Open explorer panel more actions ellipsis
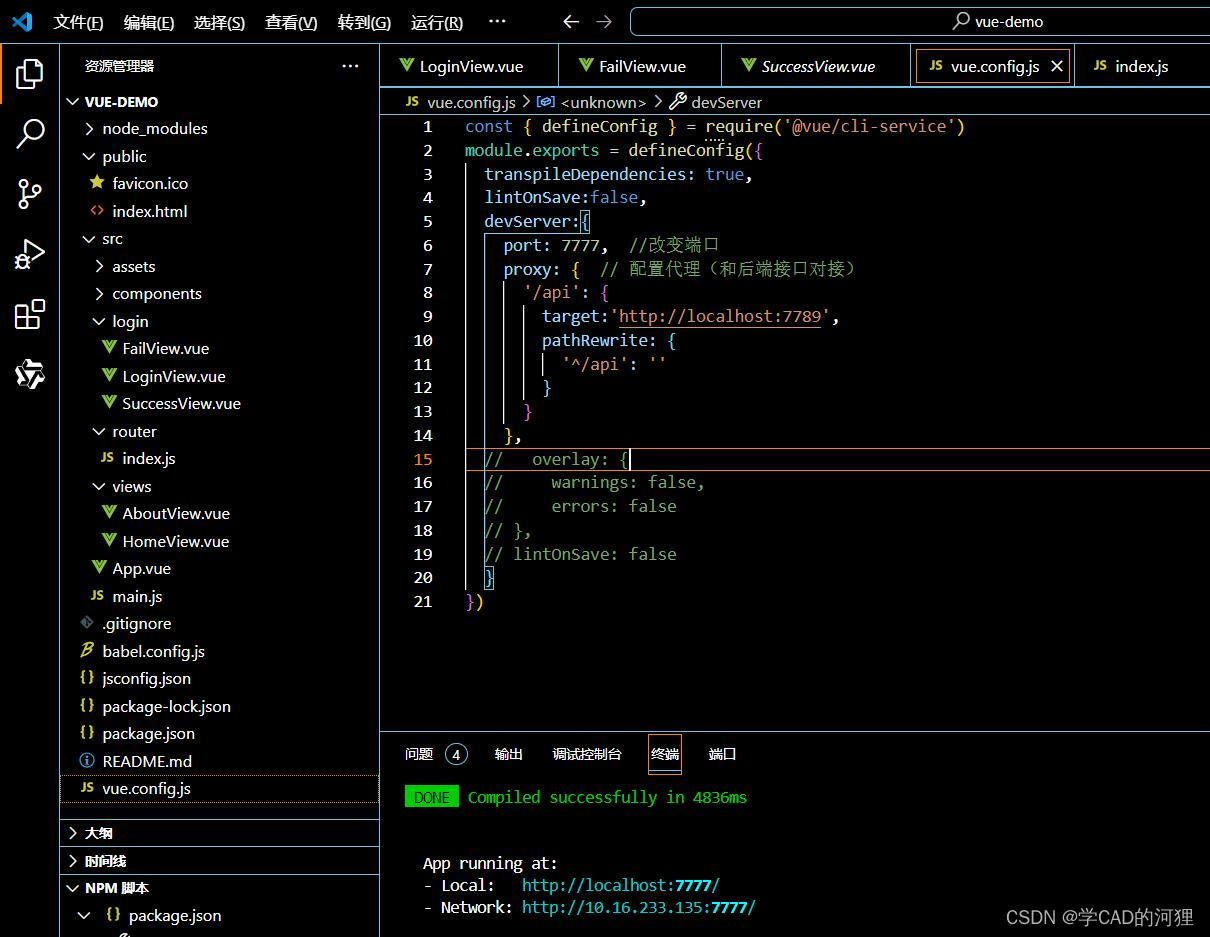The width and height of the screenshot is (1210, 937). pos(350,66)
